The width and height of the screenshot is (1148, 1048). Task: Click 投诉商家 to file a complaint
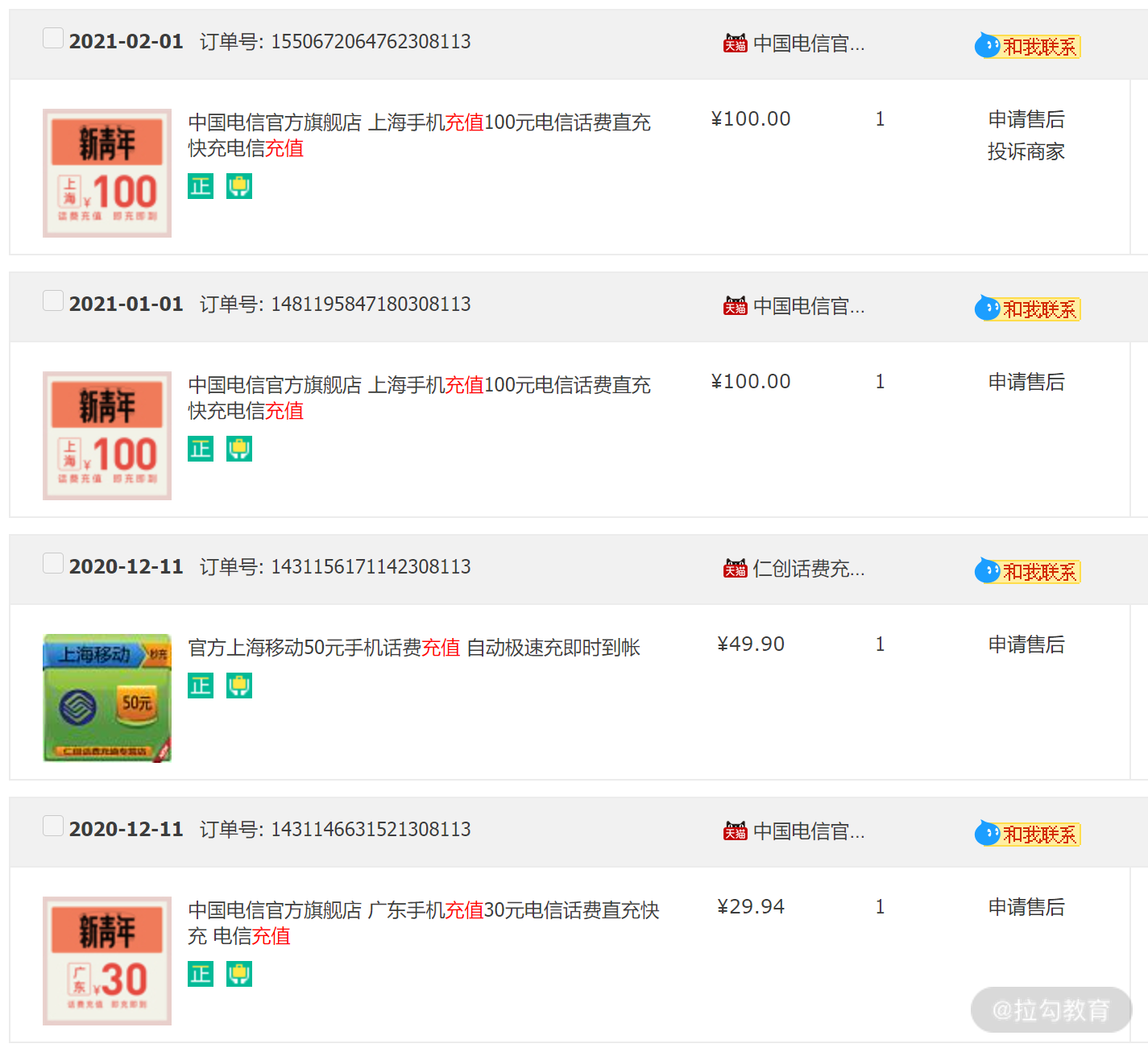pos(1026,151)
